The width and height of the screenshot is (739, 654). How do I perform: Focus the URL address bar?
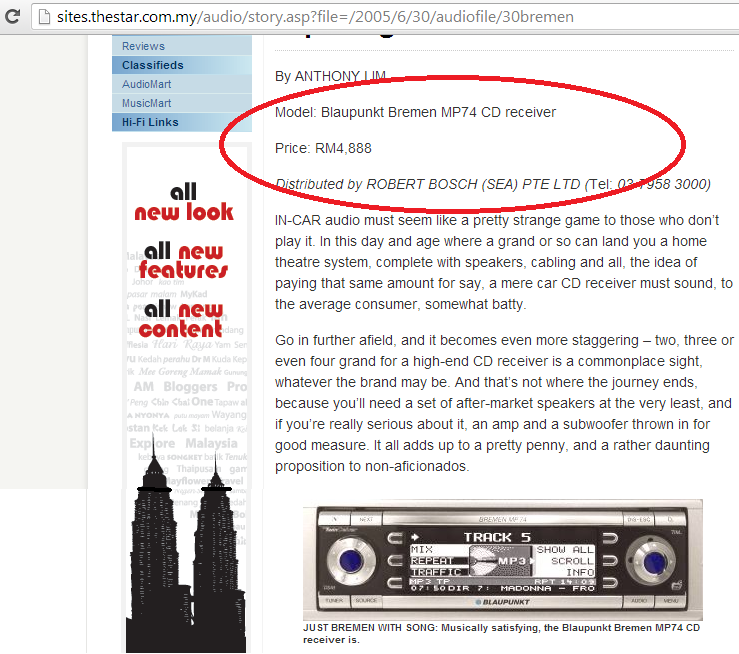point(300,18)
